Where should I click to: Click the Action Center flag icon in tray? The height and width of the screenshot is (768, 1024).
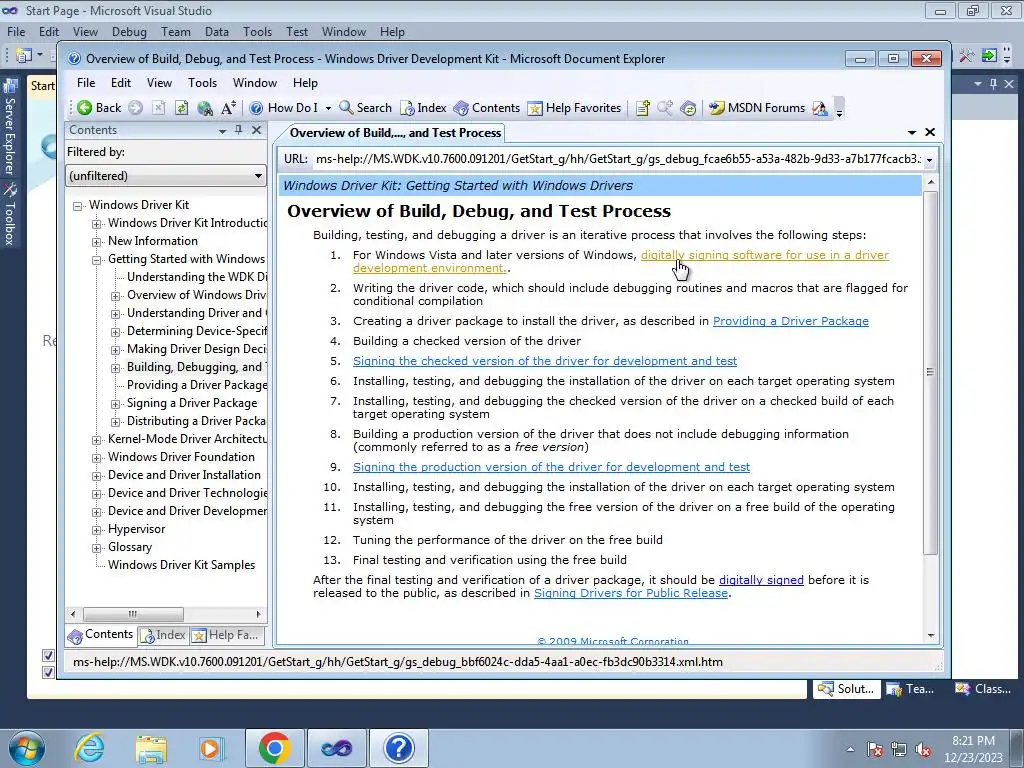click(x=875, y=750)
